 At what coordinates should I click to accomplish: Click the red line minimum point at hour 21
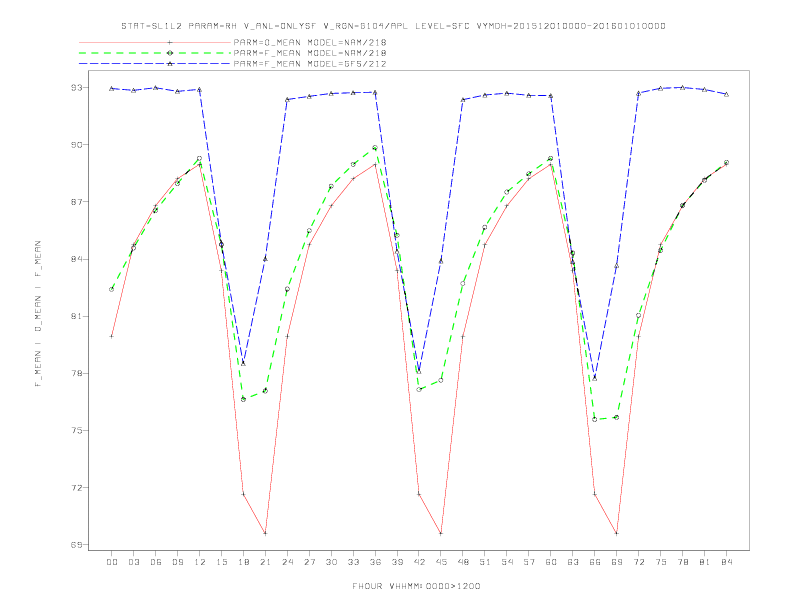(x=265, y=533)
